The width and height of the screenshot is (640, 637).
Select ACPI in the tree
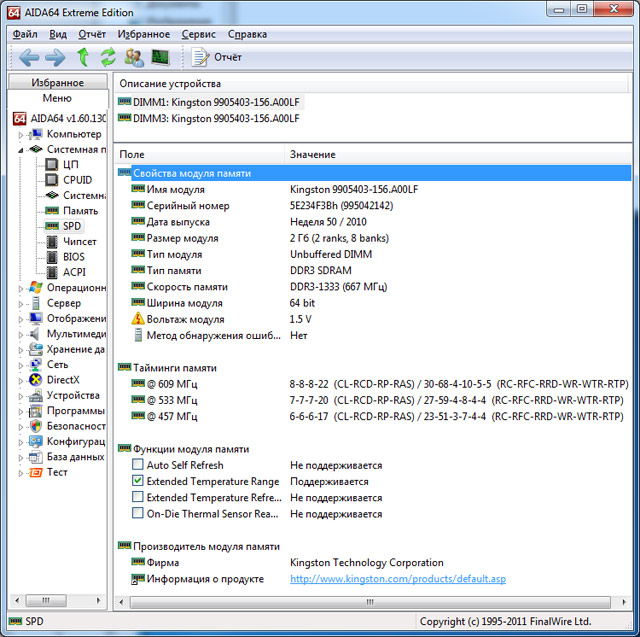click(74, 272)
